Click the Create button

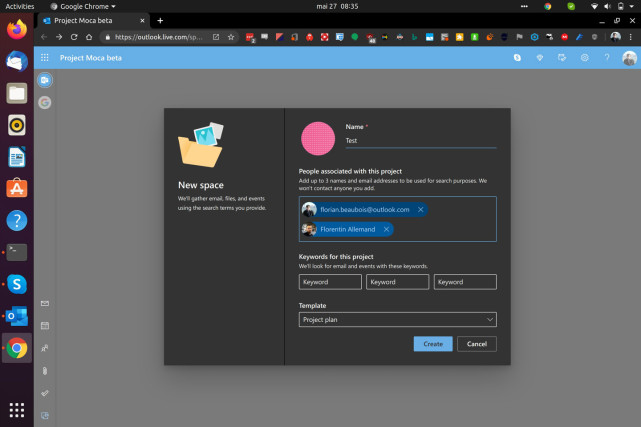click(x=433, y=344)
